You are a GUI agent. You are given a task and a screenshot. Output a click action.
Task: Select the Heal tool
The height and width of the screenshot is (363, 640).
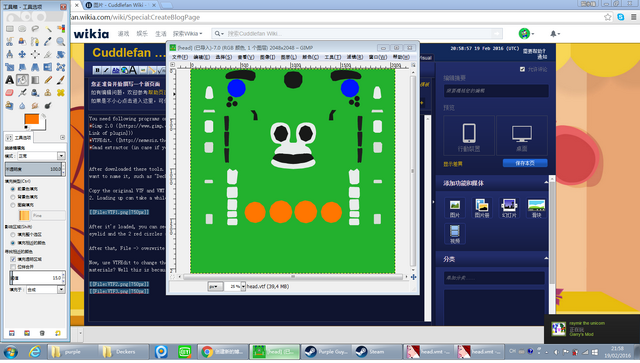tap(61, 93)
